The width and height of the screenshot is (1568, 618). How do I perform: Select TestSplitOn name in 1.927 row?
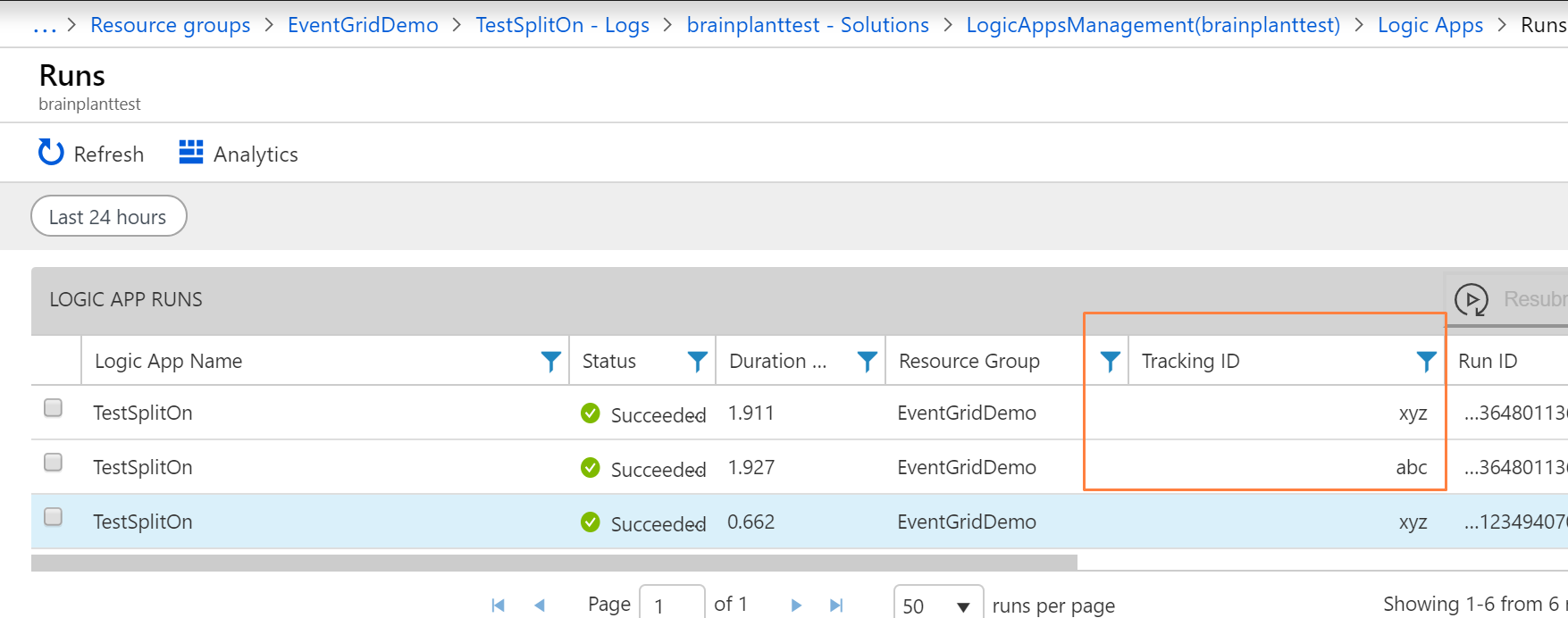tap(143, 467)
